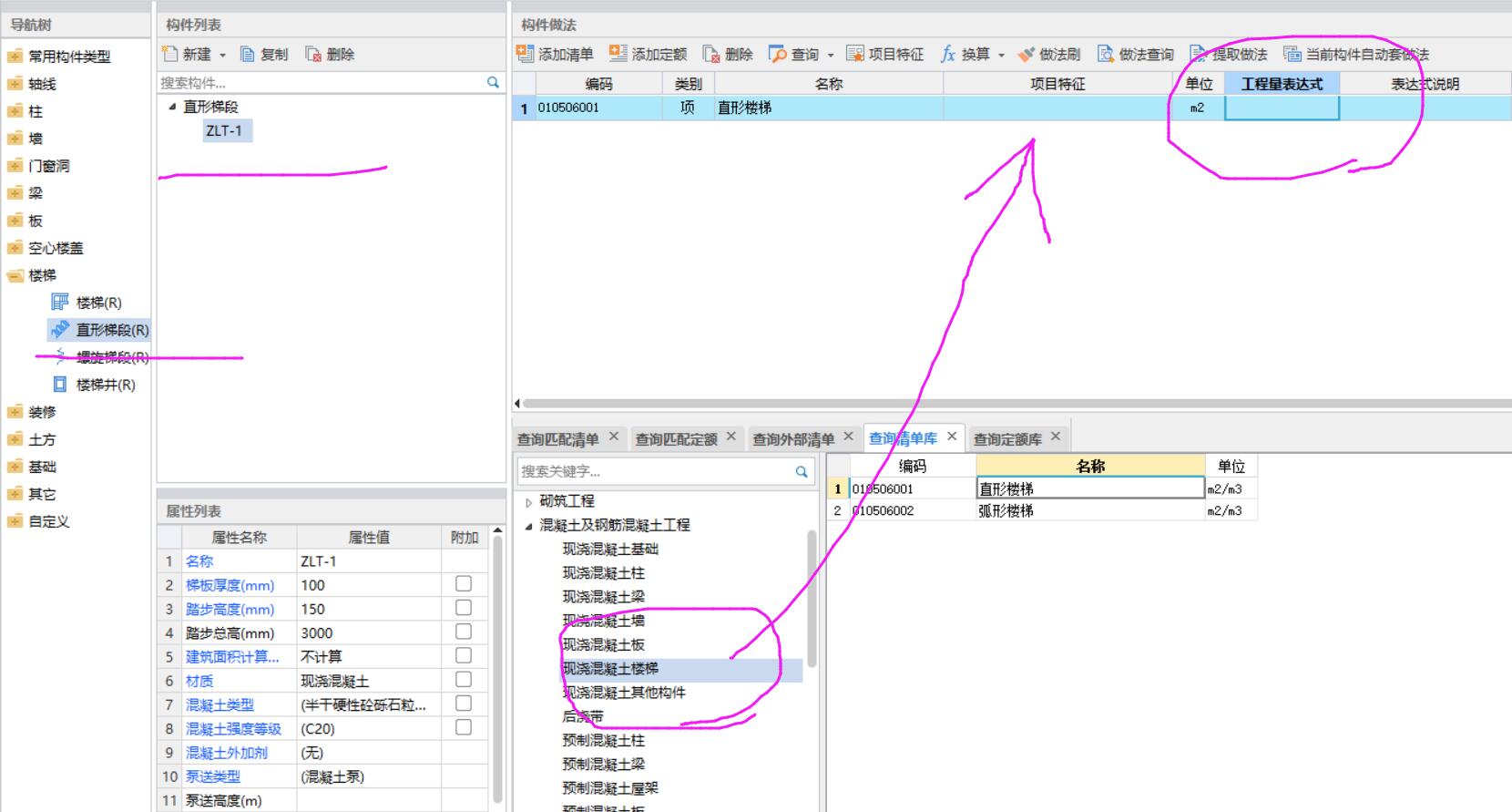1512x812 pixels.
Task: Switch to 查询定额库 tab
Action: (1007, 439)
